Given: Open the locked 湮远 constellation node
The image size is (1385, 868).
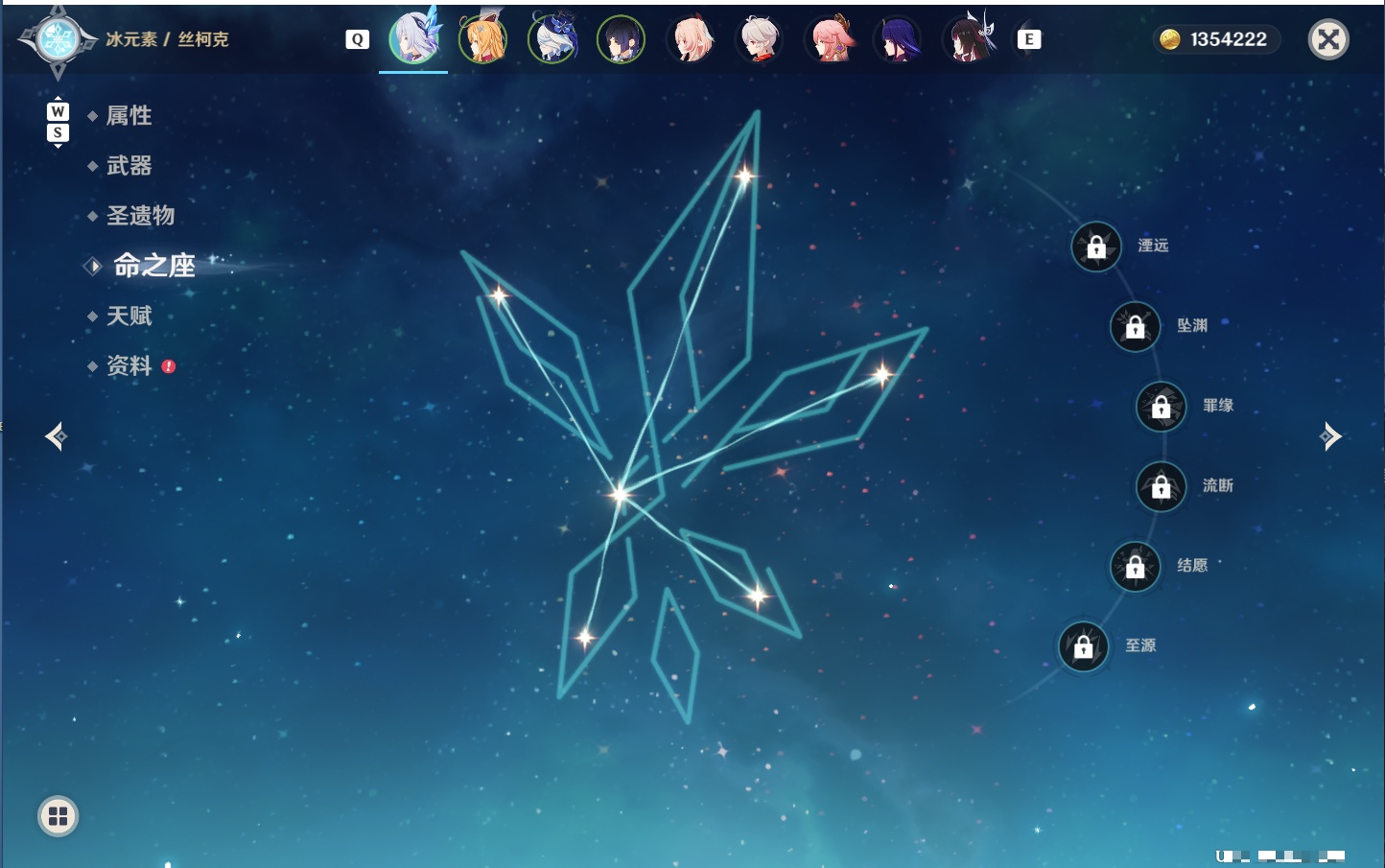Looking at the screenshot, I should pyautogui.click(x=1096, y=246).
